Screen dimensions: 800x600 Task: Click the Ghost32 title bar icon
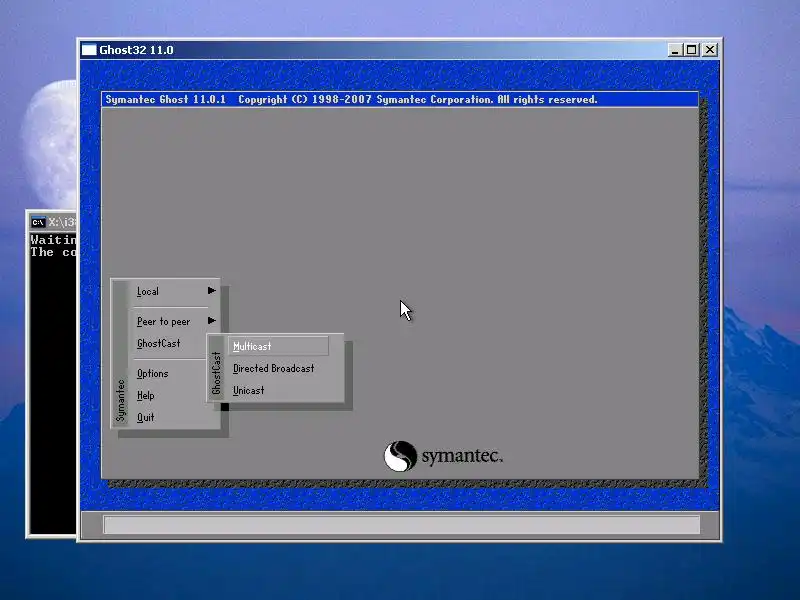[89, 50]
